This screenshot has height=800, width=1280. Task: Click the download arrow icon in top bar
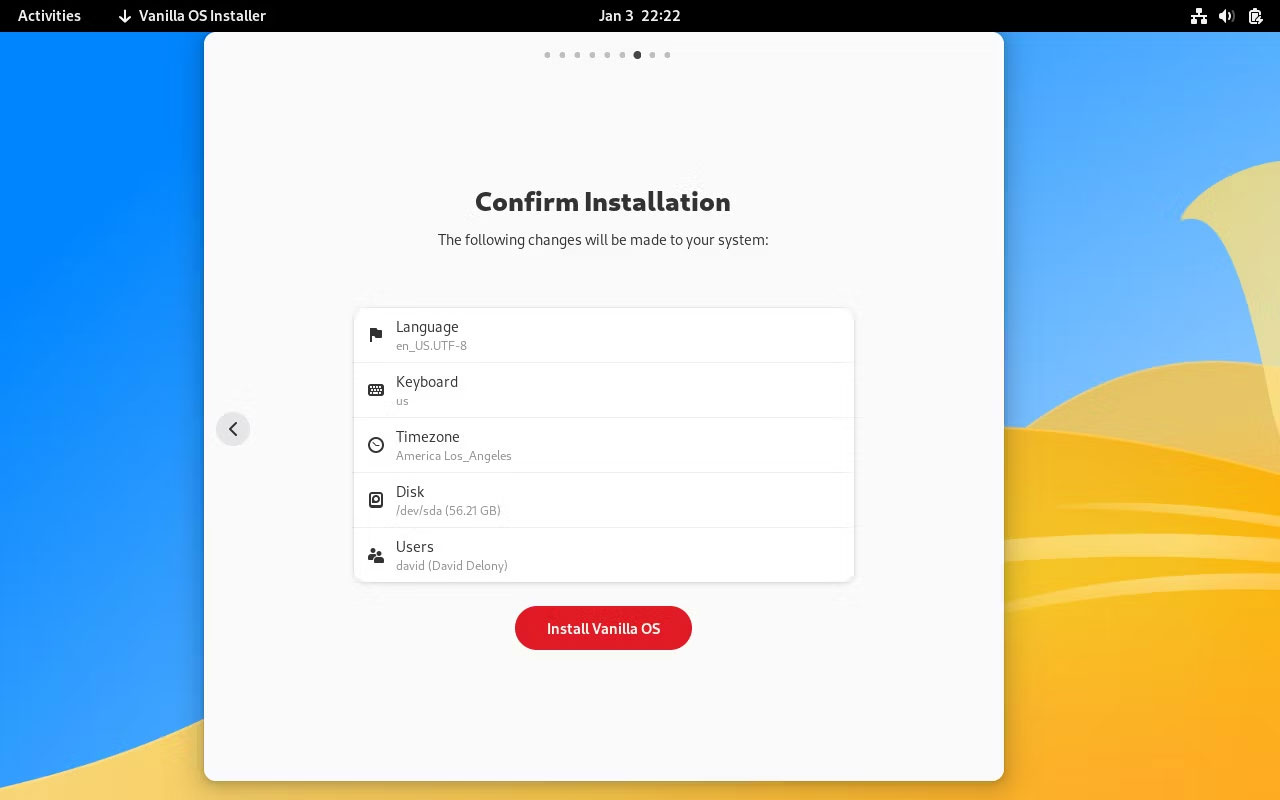tap(125, 16)
